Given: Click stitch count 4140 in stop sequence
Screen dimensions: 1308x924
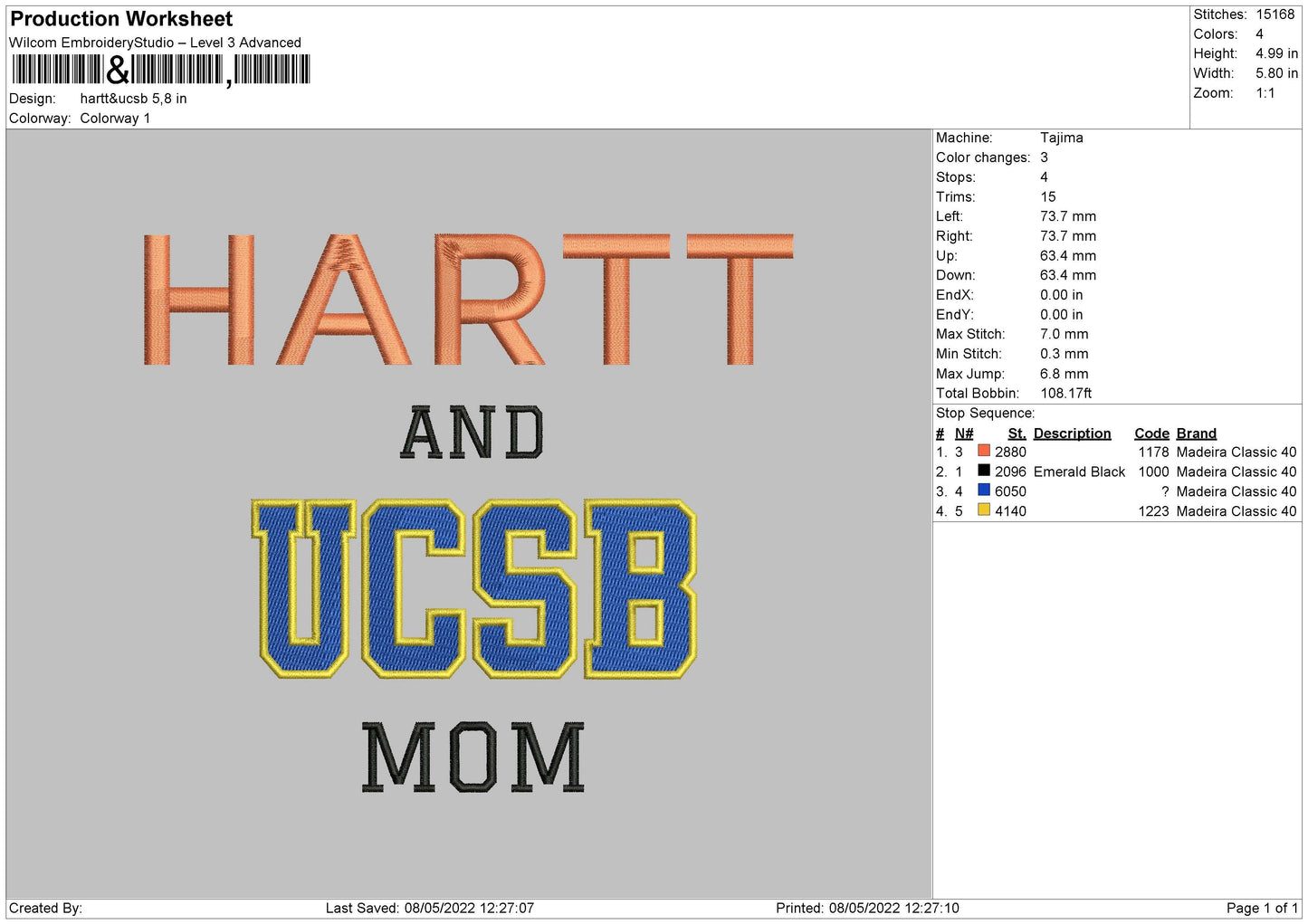Looking at the screenshot, I should (1010, 511).
